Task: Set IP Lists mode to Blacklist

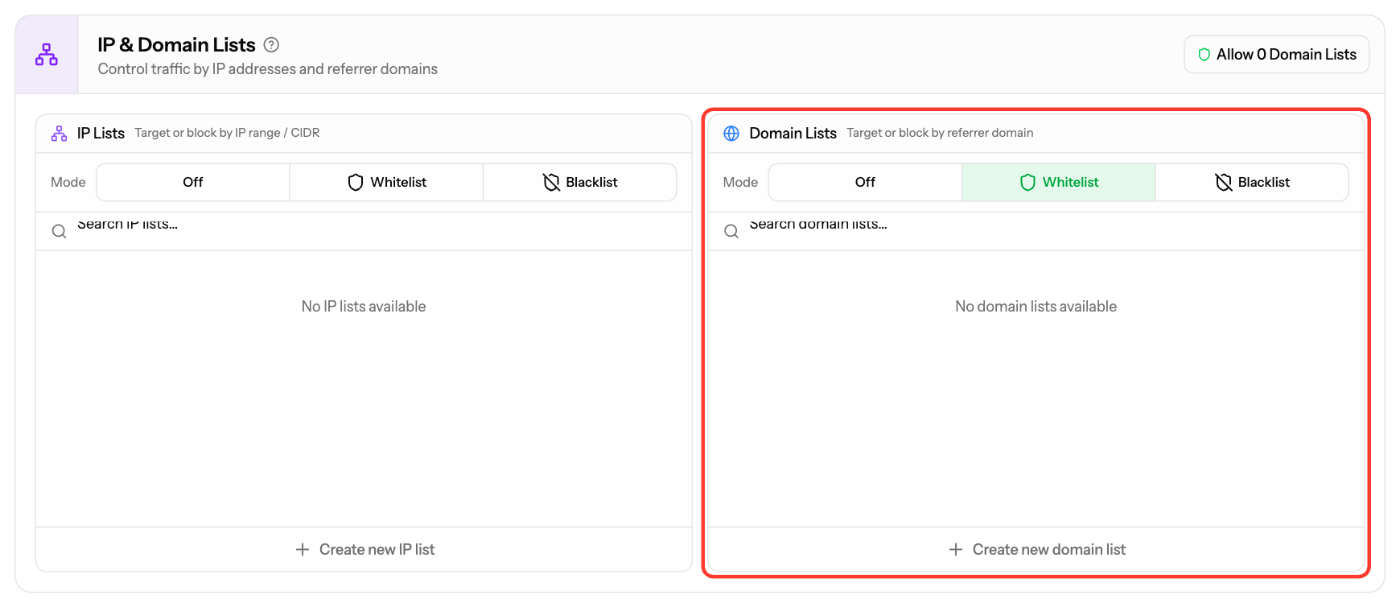Action: [580, 182]
